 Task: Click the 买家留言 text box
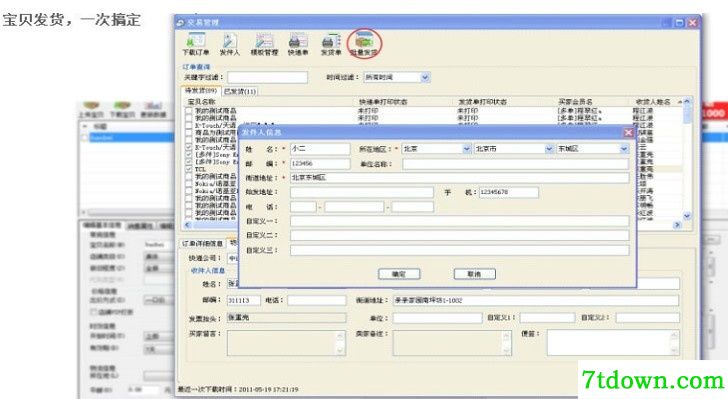coord(286,343)
